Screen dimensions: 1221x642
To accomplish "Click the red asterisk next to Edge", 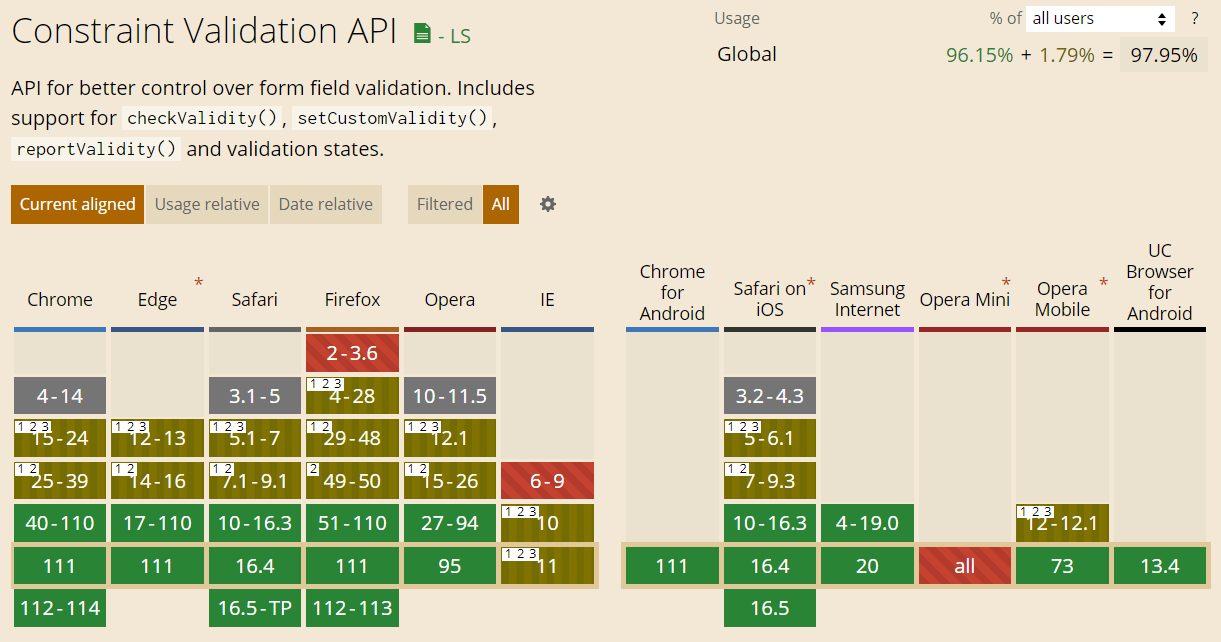I will pos(198,283).
